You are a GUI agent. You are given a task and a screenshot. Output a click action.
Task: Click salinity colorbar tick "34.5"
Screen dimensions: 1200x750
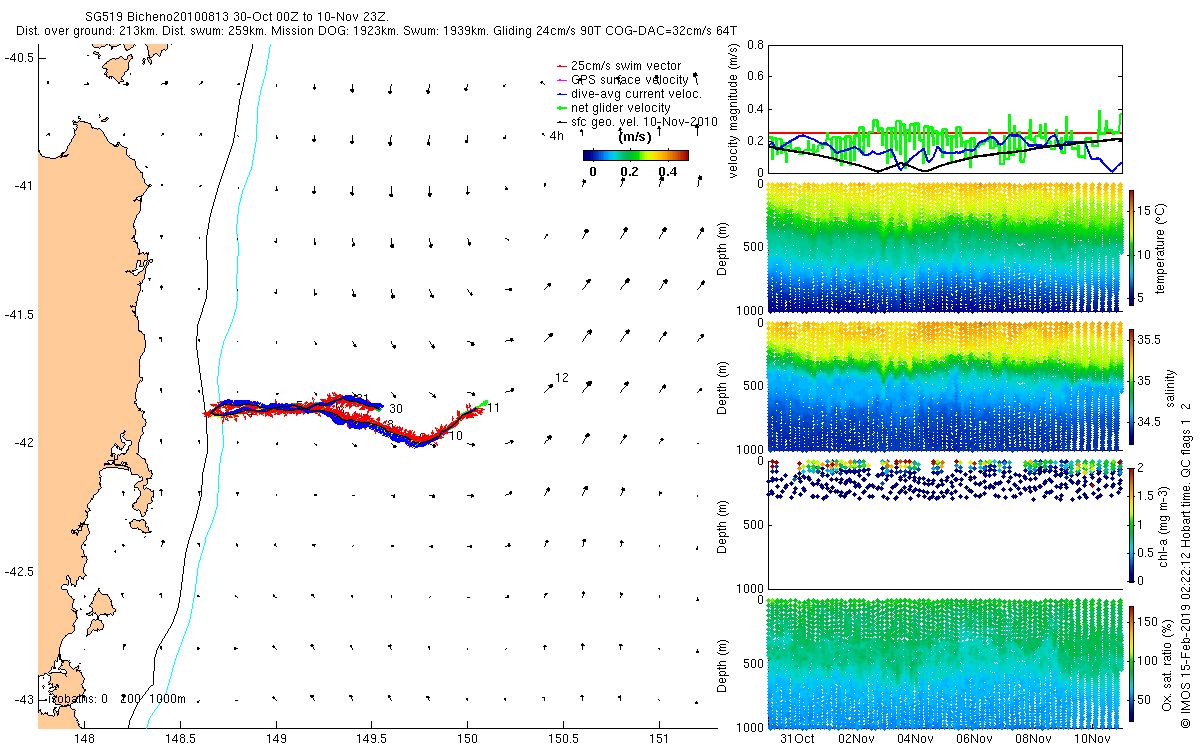point(1150,424)
